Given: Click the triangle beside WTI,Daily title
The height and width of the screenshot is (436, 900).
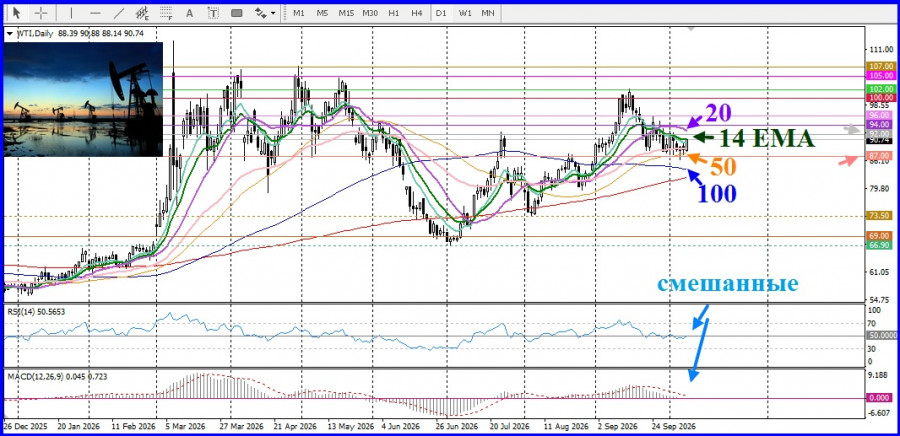Looking at the screenshot, I should coord(9,34).
